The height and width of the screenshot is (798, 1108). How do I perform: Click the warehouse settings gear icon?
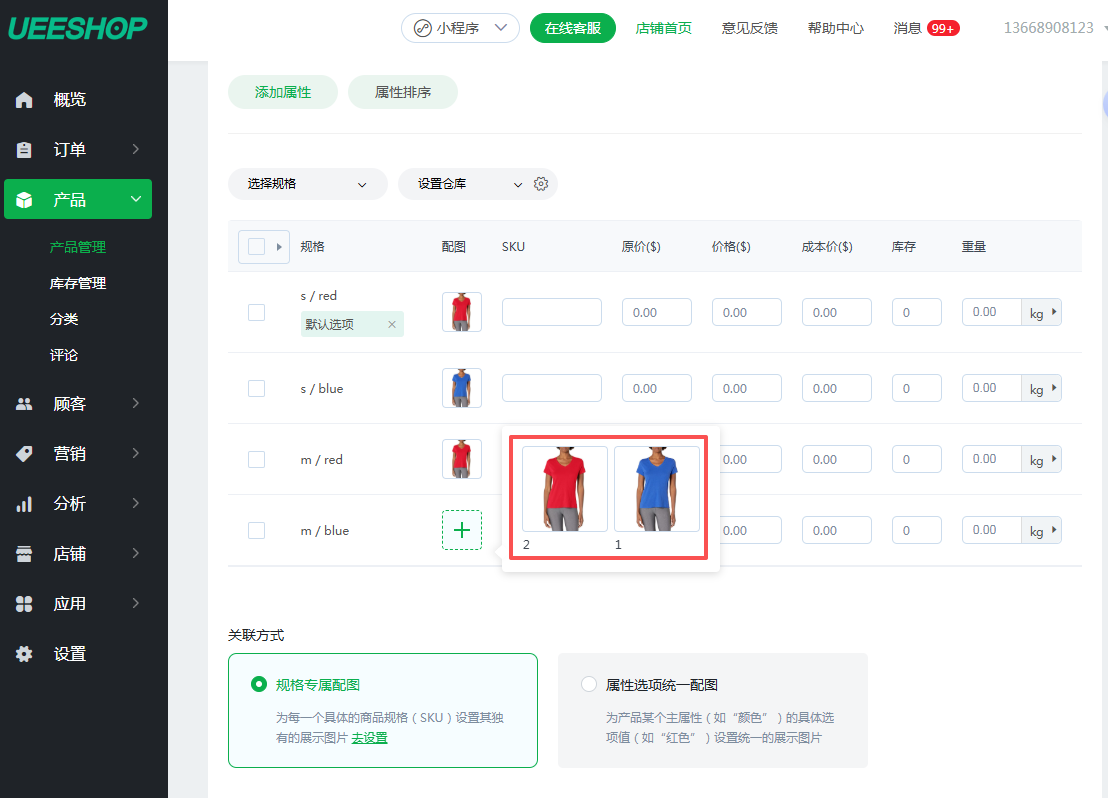click(541, 184)
